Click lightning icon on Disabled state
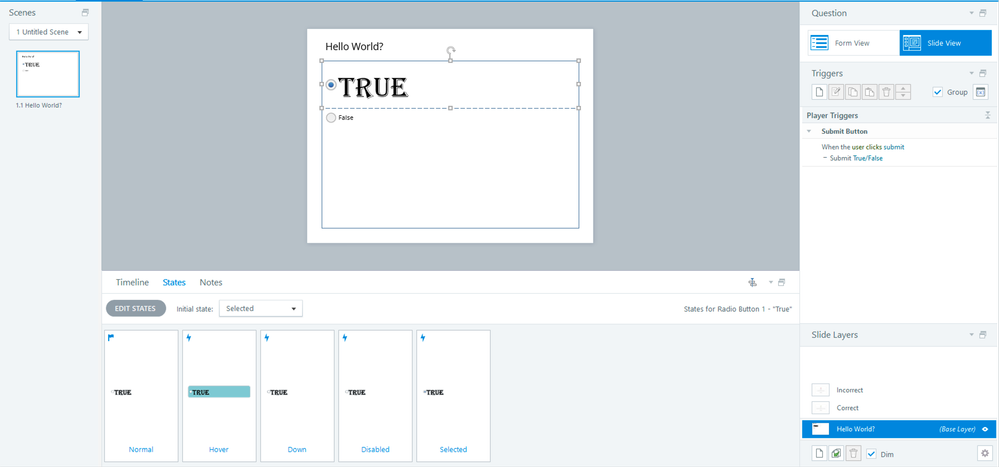This screenshot has height=467, width=999. [345, 338]
